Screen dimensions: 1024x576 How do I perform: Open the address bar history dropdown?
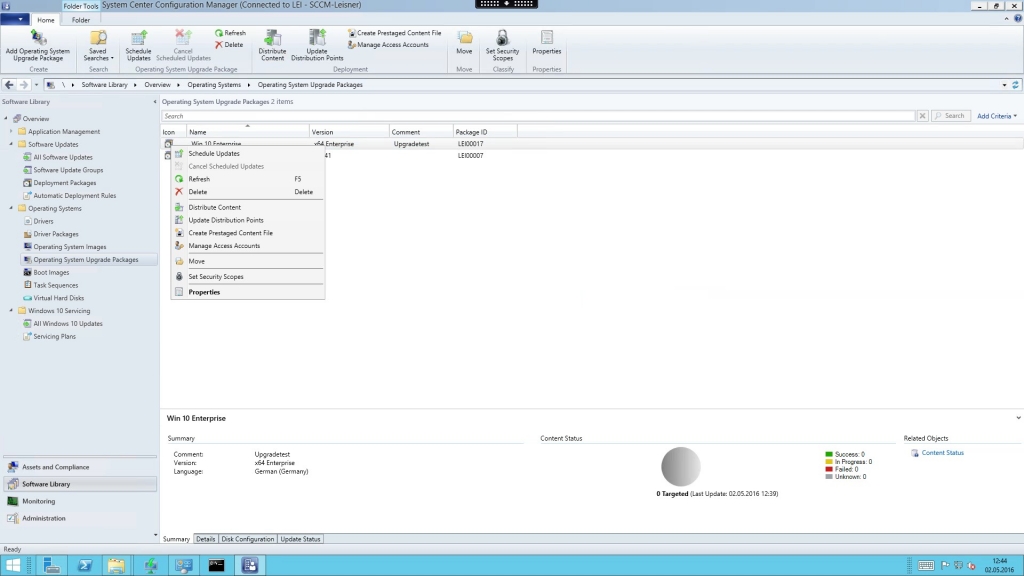tap(1004, 85)
